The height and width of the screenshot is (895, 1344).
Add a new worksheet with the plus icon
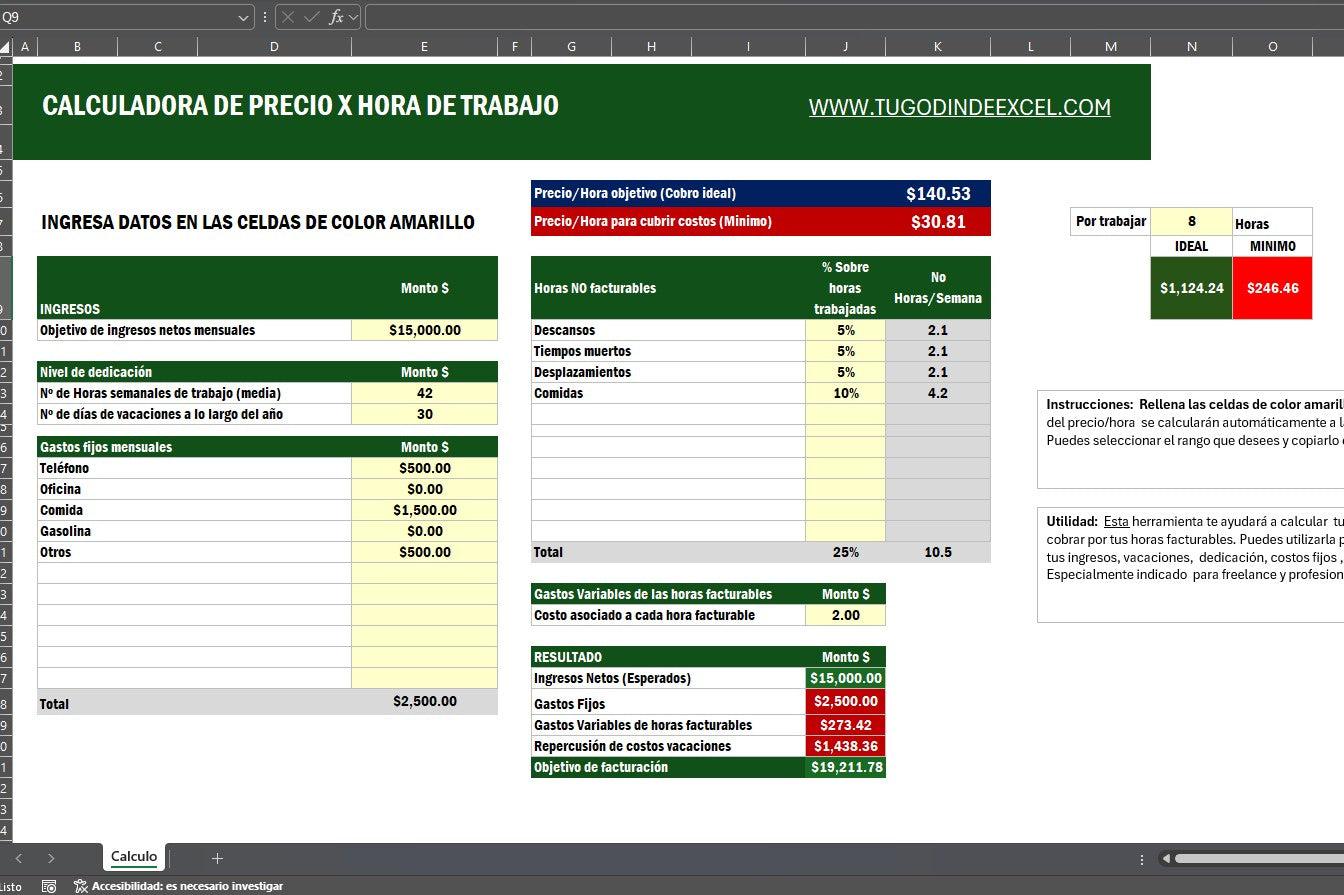(217, 857)
